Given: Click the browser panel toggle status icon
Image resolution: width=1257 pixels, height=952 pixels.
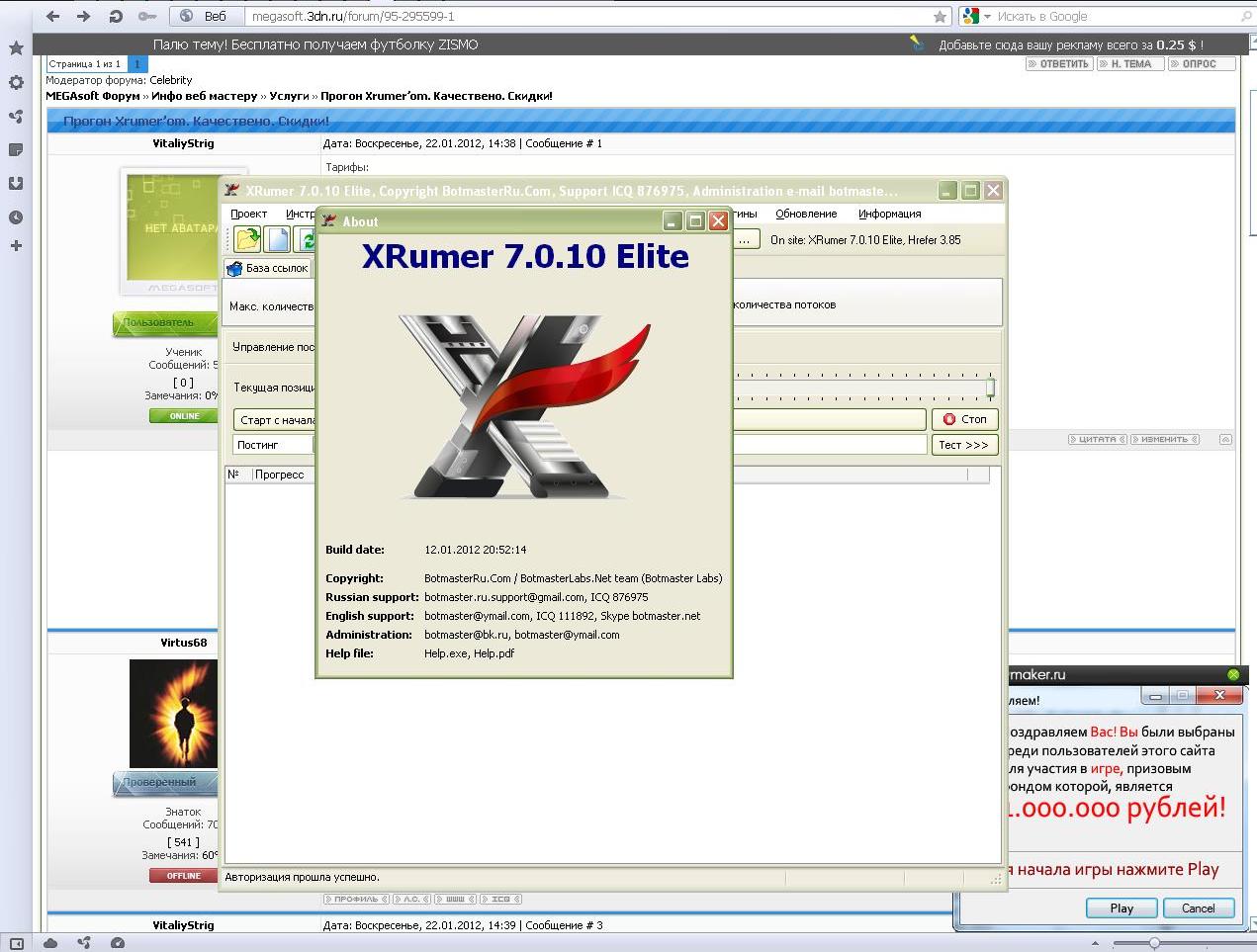Looking at the screenshot, I should click(16, 943).
